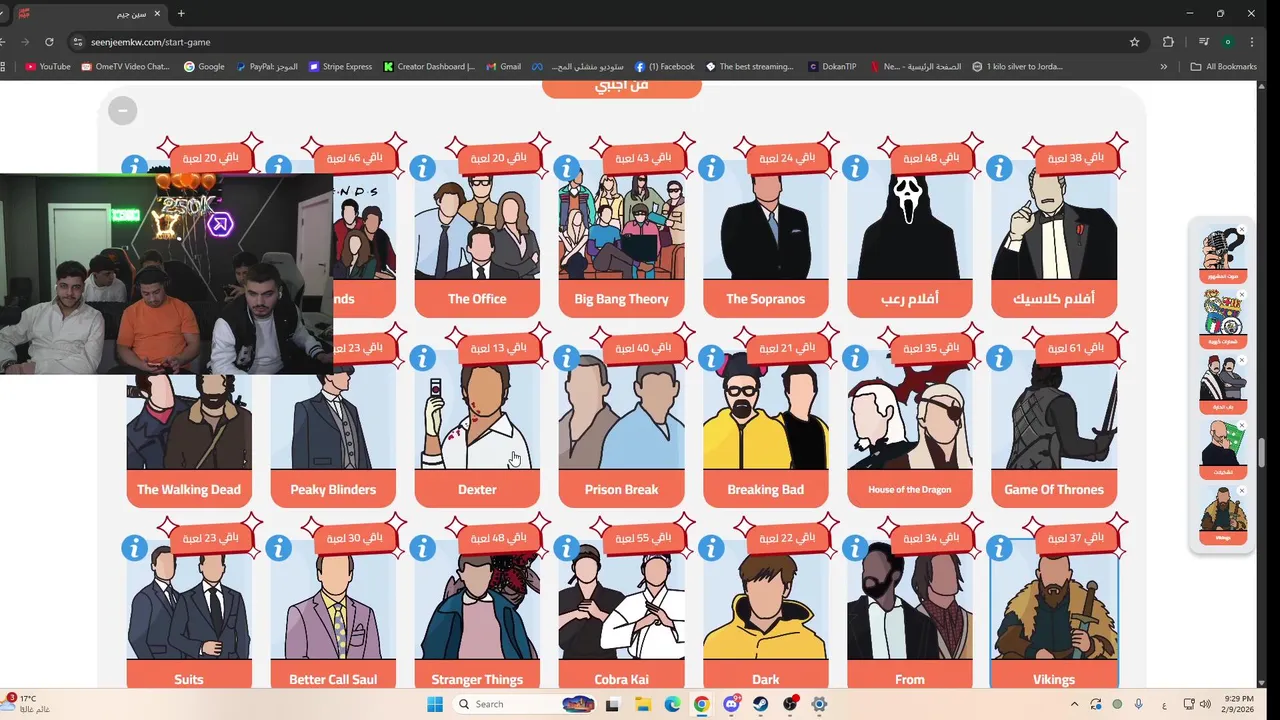Open info icon on Friends card
The height and width of the screenshot is (720, 1280).
click(279, 166)
